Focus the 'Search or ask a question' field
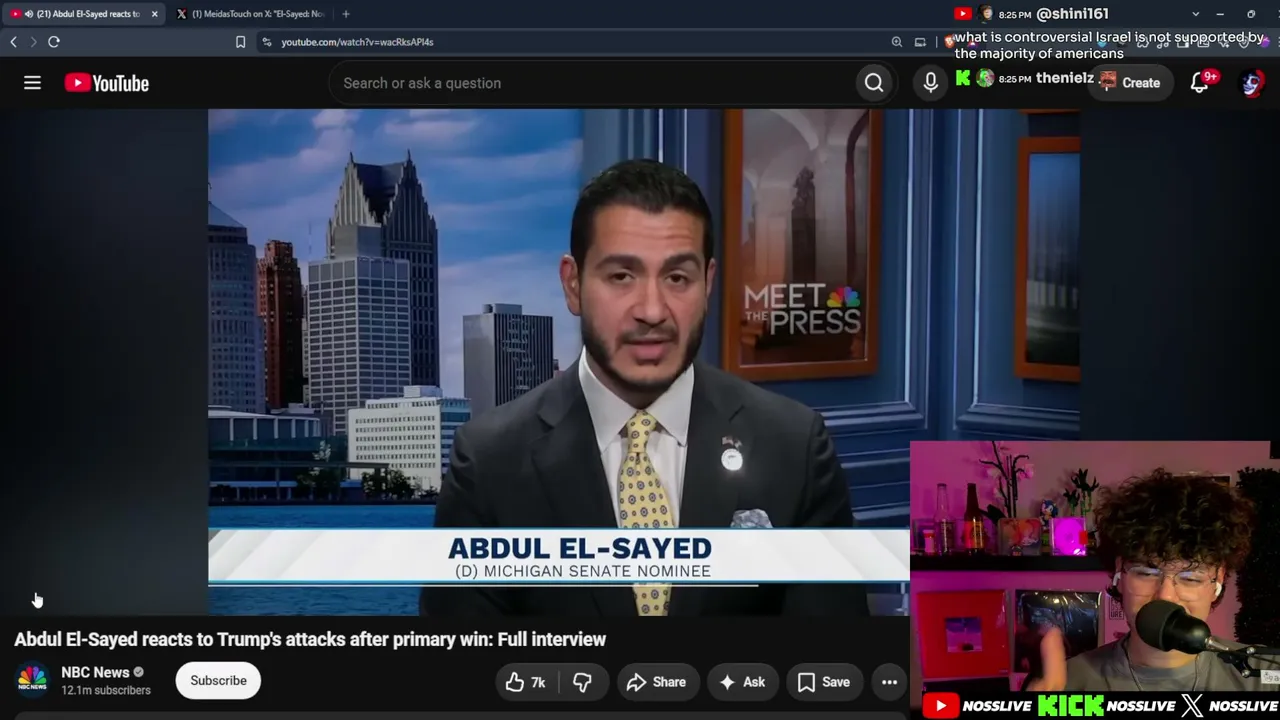The width and height of the screenshot is (1280, 720). [x=593, y=83]
